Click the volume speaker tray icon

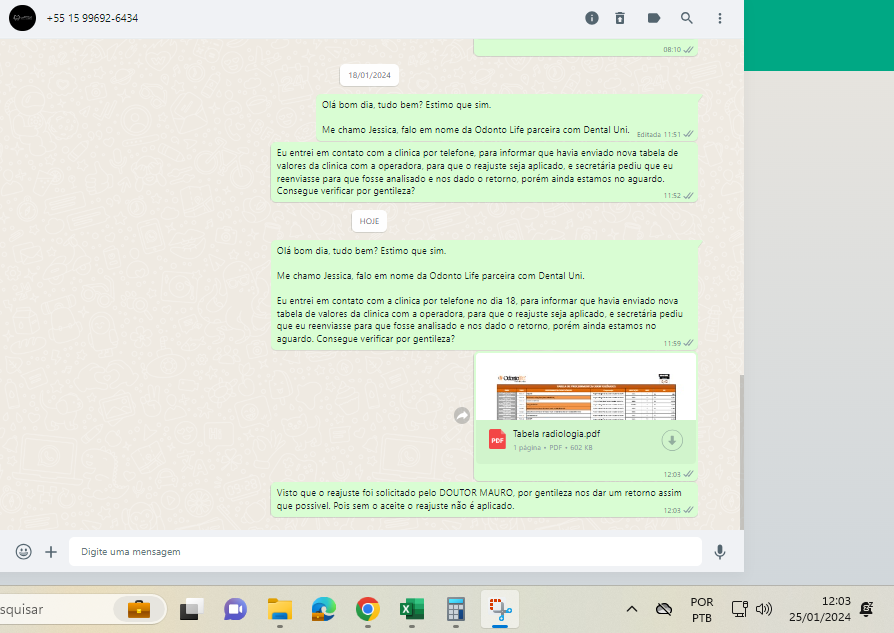click(764, 609)
